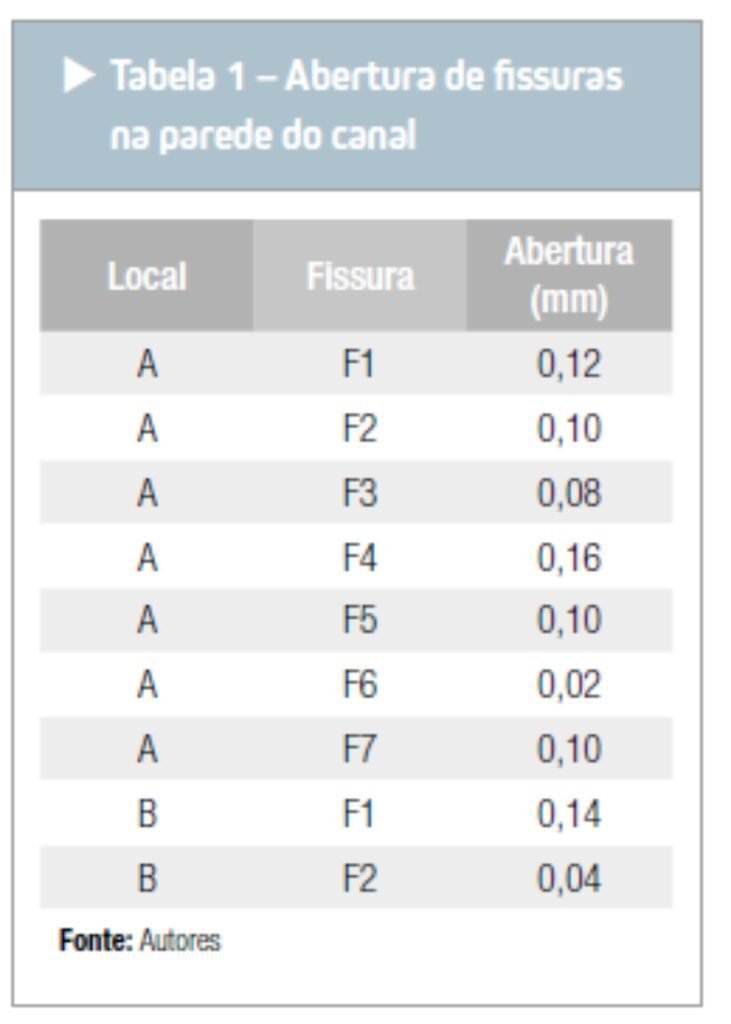
Task: Click the 'Fonte:' bold label
Action: pyautogui.click(x=96, y=940)
